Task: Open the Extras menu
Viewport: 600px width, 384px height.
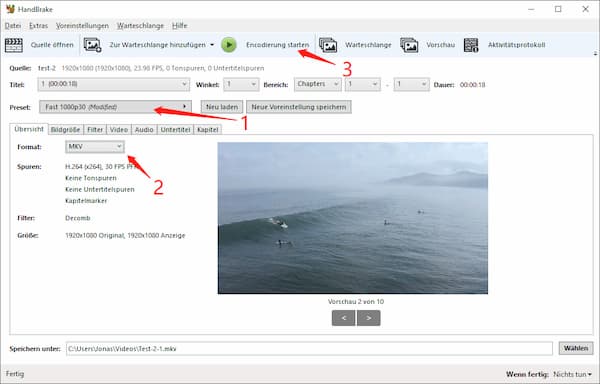Action: click(38, 26)
